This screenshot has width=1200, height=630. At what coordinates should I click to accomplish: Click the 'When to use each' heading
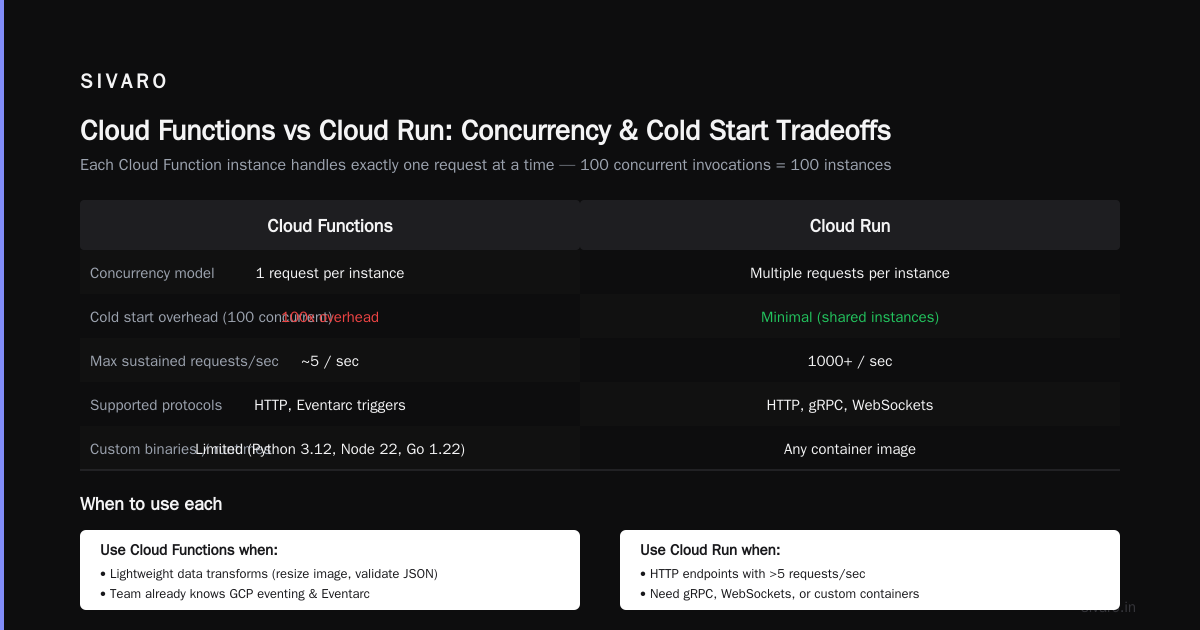tap(151, 504)
